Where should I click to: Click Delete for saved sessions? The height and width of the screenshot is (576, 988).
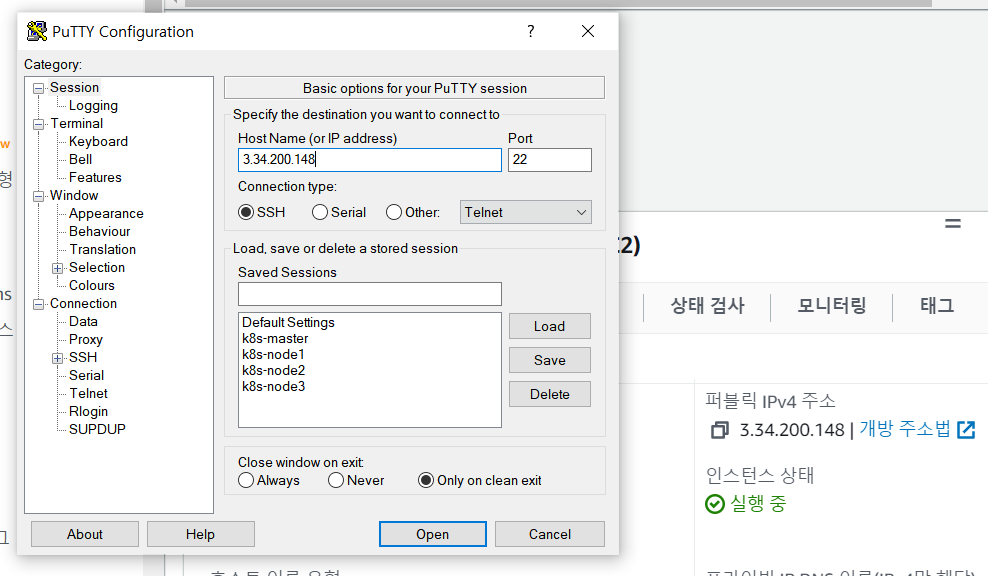(x=549, y=394)
